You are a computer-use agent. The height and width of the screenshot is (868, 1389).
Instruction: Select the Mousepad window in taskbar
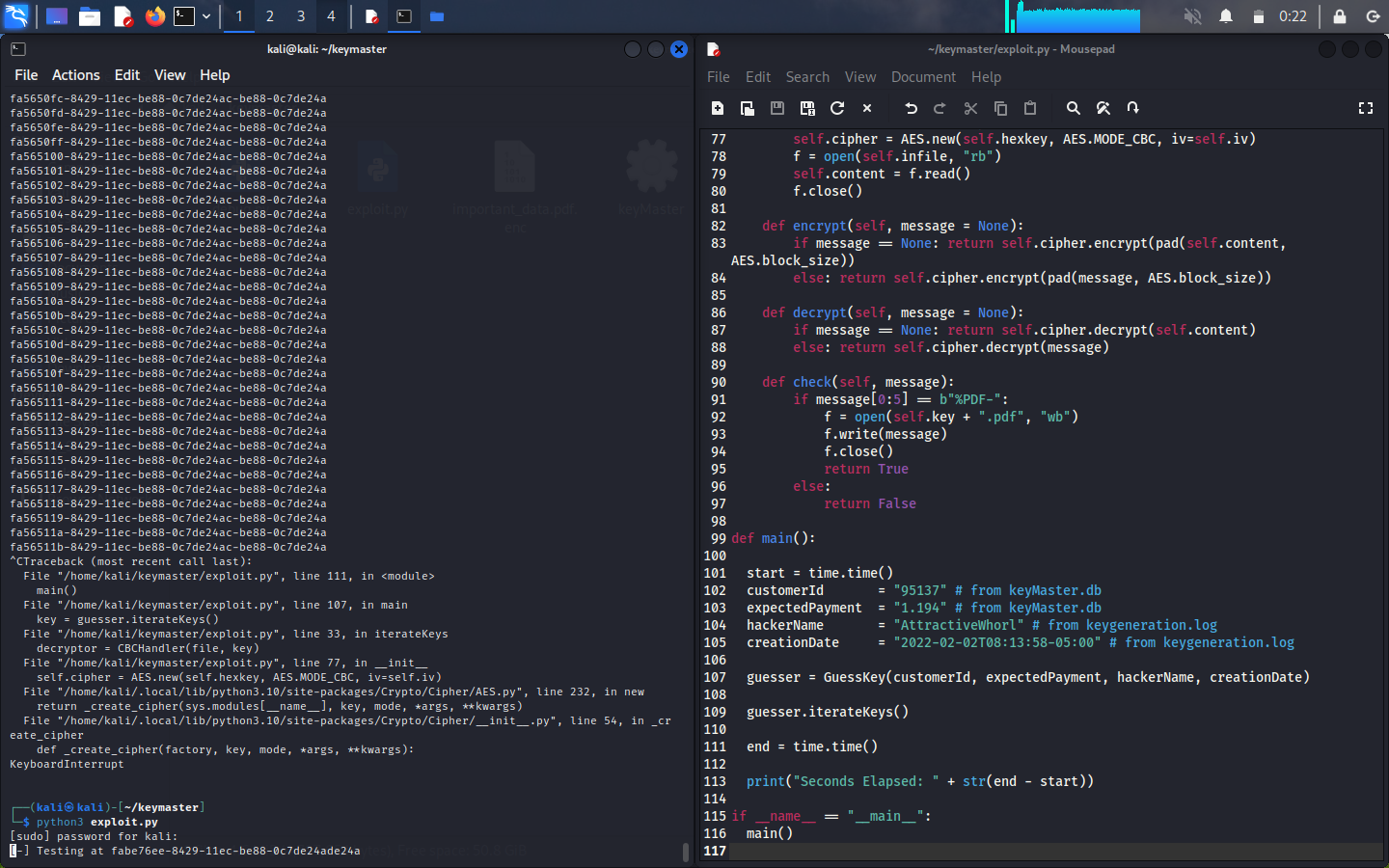[372, 16]
